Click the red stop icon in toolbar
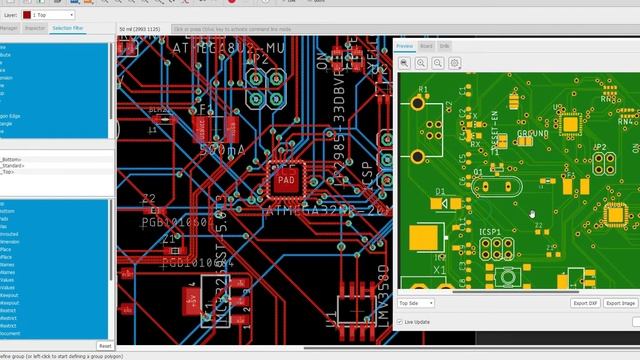 pyautogui.click(x=232, y=1)
